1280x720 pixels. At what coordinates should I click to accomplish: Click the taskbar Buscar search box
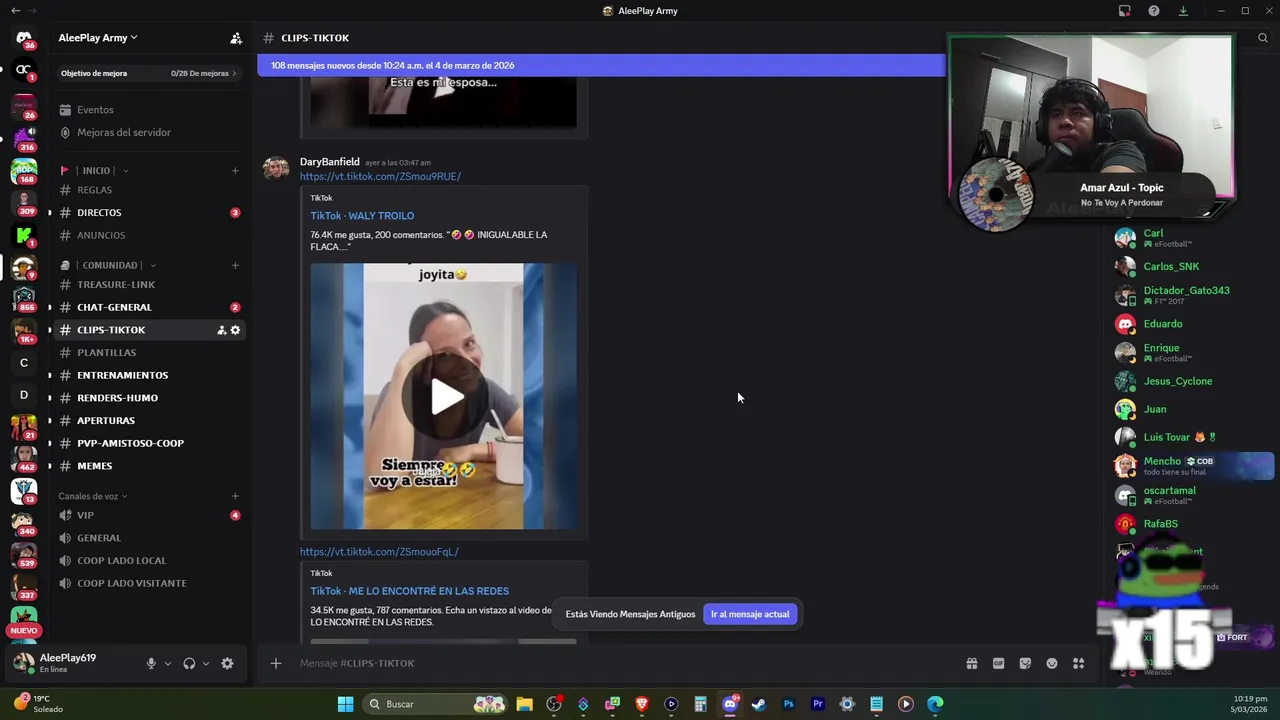[x=434, y=704]
